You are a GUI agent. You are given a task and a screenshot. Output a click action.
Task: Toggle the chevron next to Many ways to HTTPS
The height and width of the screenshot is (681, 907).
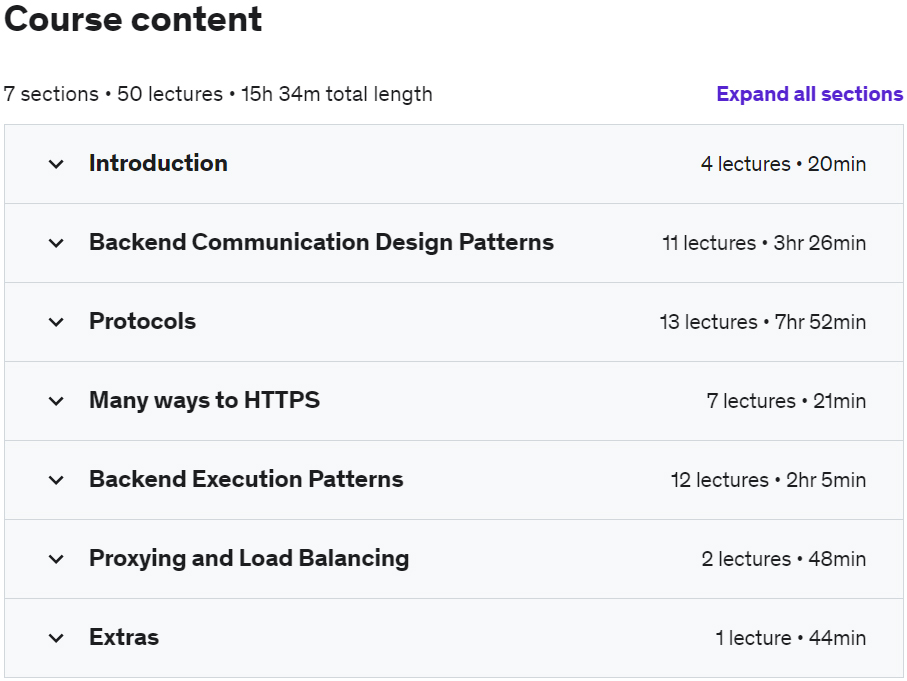coord(56,401)
